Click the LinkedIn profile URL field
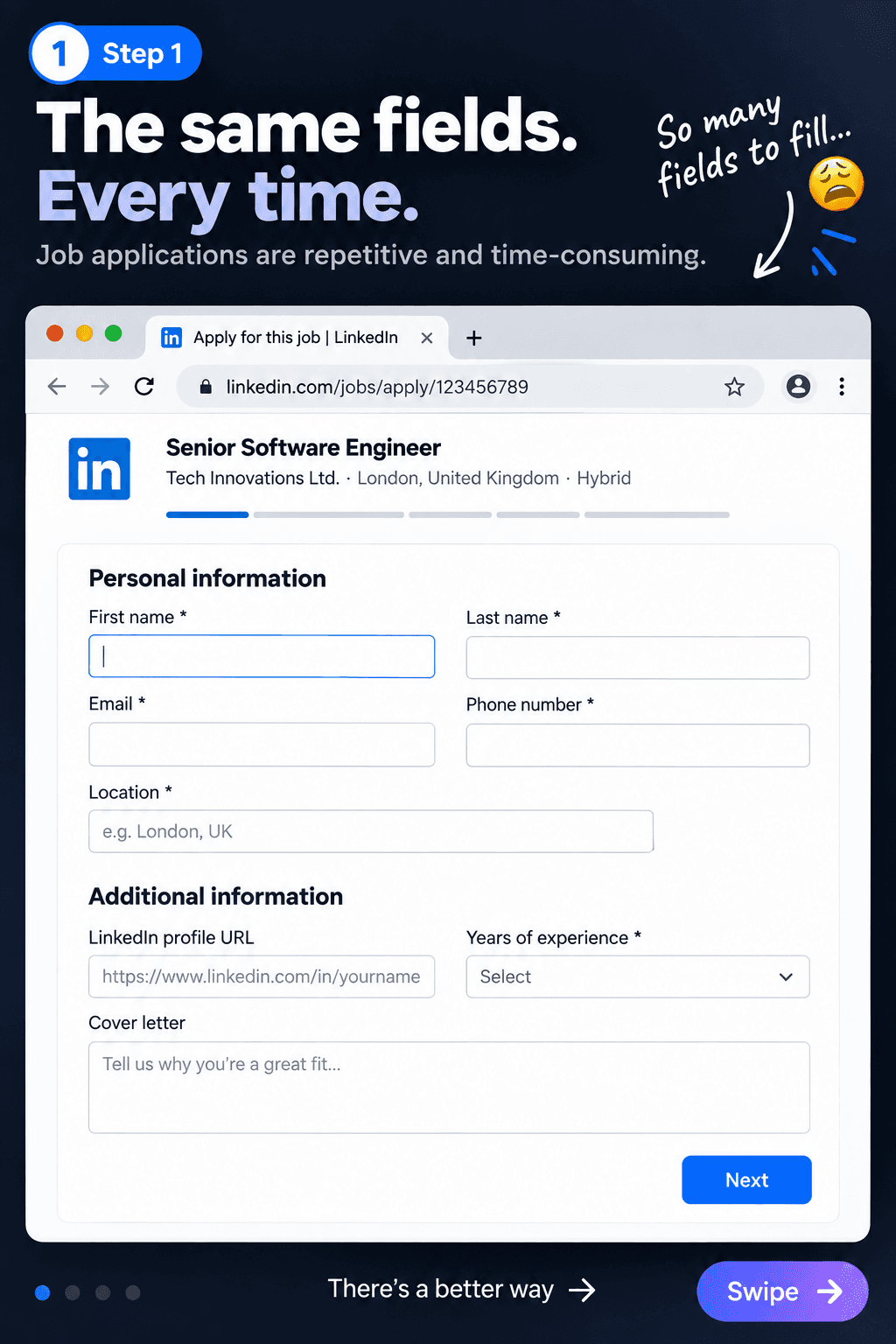 tap(262, 976)
